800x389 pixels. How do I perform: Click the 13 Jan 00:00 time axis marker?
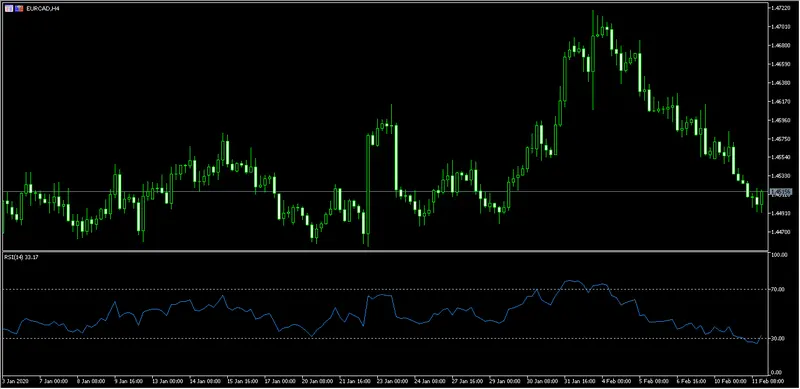(x=168, y=381)
